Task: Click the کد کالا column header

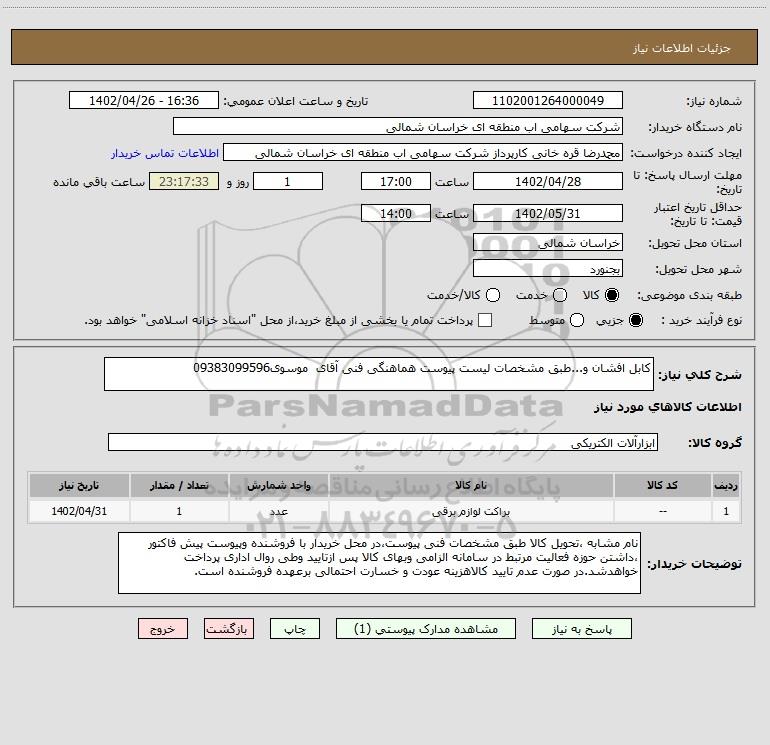Action: [662, 485]
